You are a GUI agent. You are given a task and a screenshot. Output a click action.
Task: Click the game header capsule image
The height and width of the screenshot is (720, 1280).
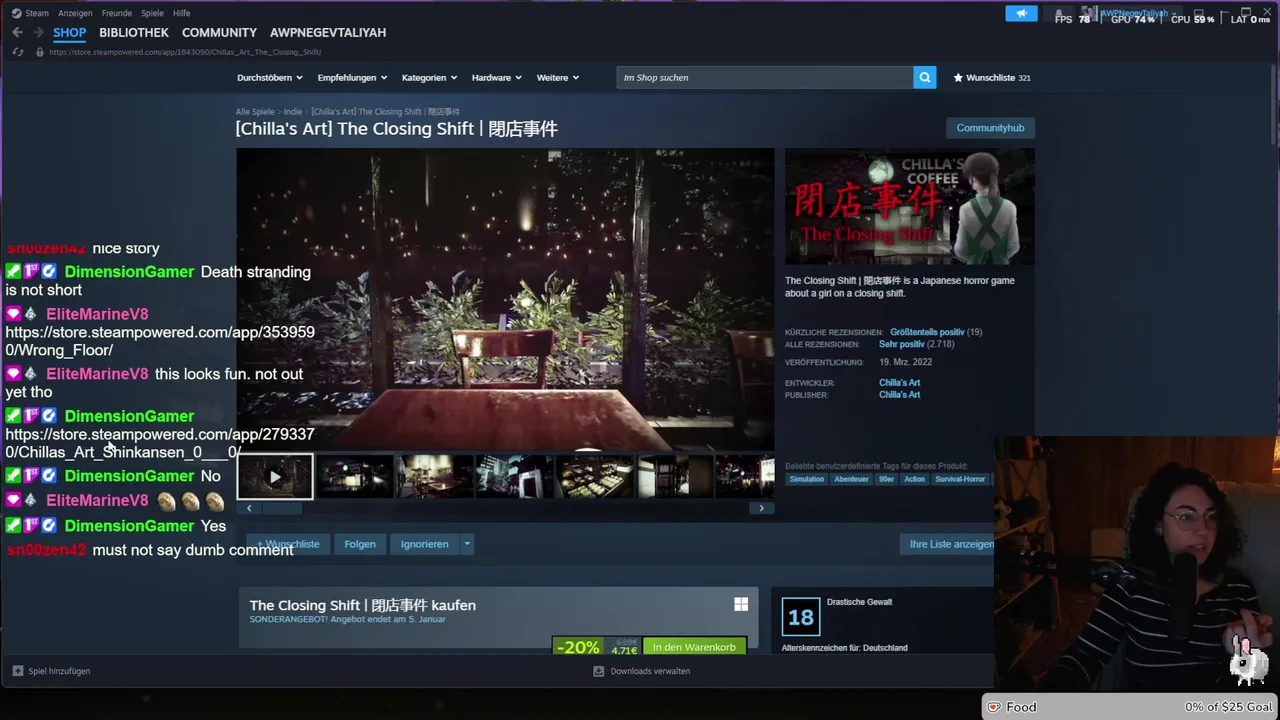pyautogui.click(x=910, y=207)
